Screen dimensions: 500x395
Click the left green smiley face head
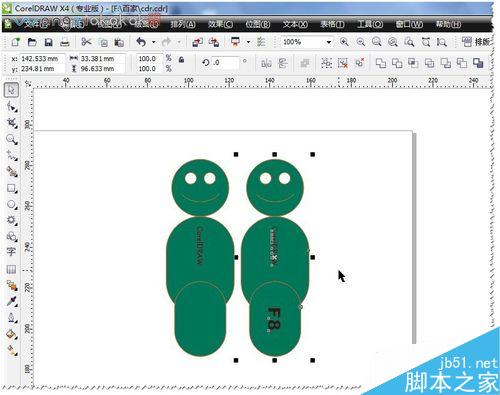[x=200, y=188]
